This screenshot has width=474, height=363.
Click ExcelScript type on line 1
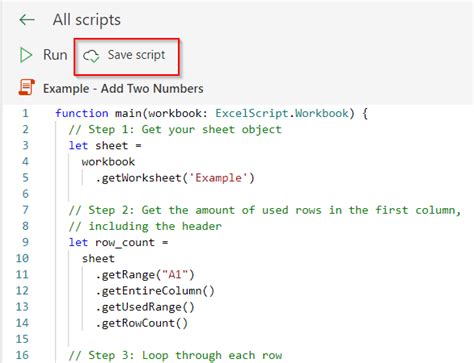(x=251, y=113)
